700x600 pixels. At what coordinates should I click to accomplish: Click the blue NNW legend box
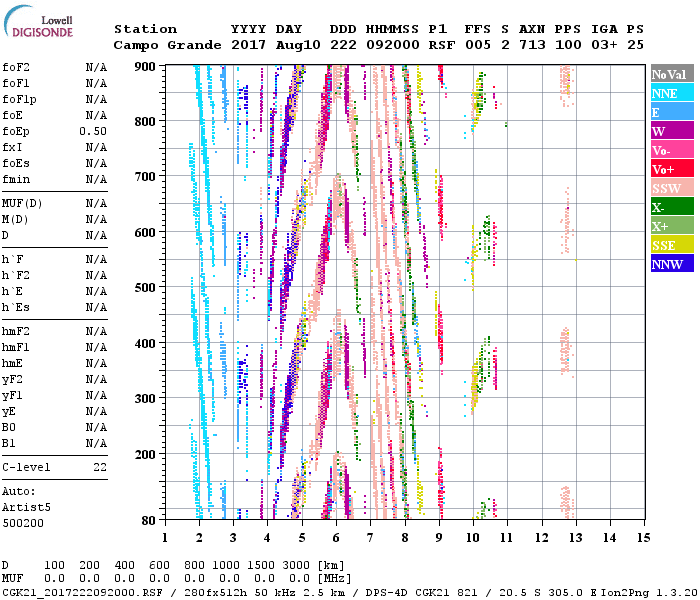click(x=671, y=264)
